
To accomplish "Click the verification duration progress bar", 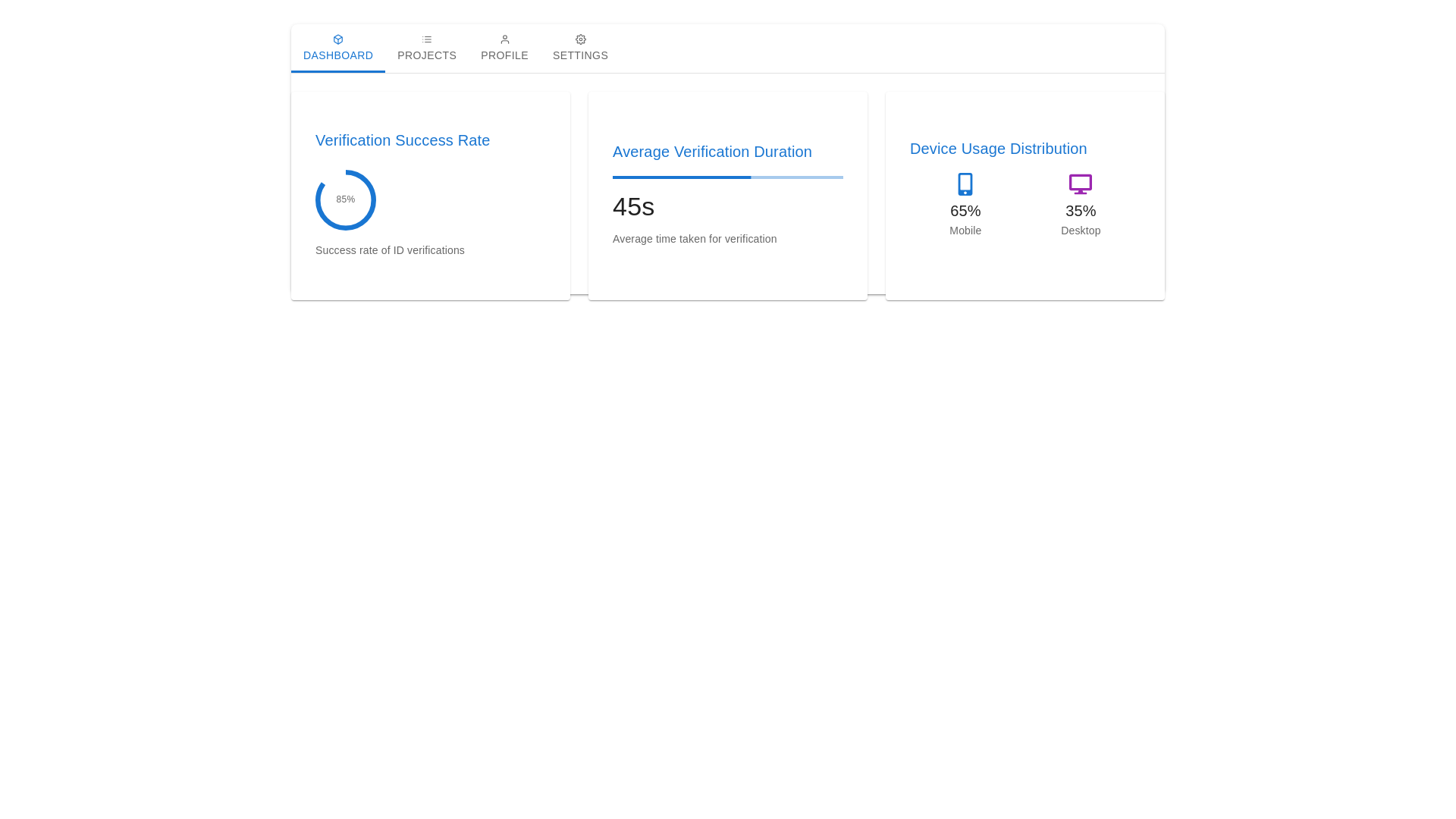I will point(728,177).
